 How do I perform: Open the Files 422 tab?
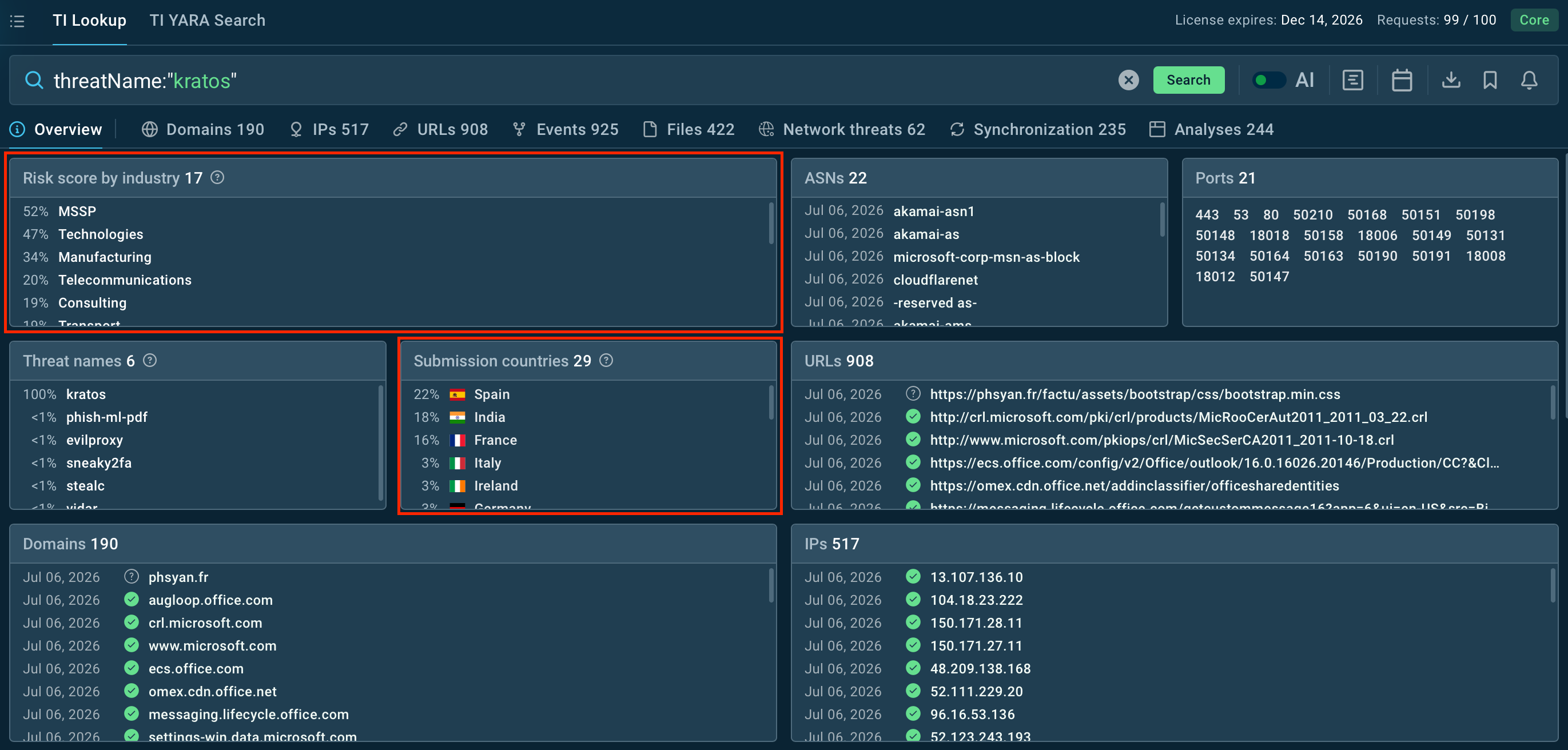[x=689, y=130]
